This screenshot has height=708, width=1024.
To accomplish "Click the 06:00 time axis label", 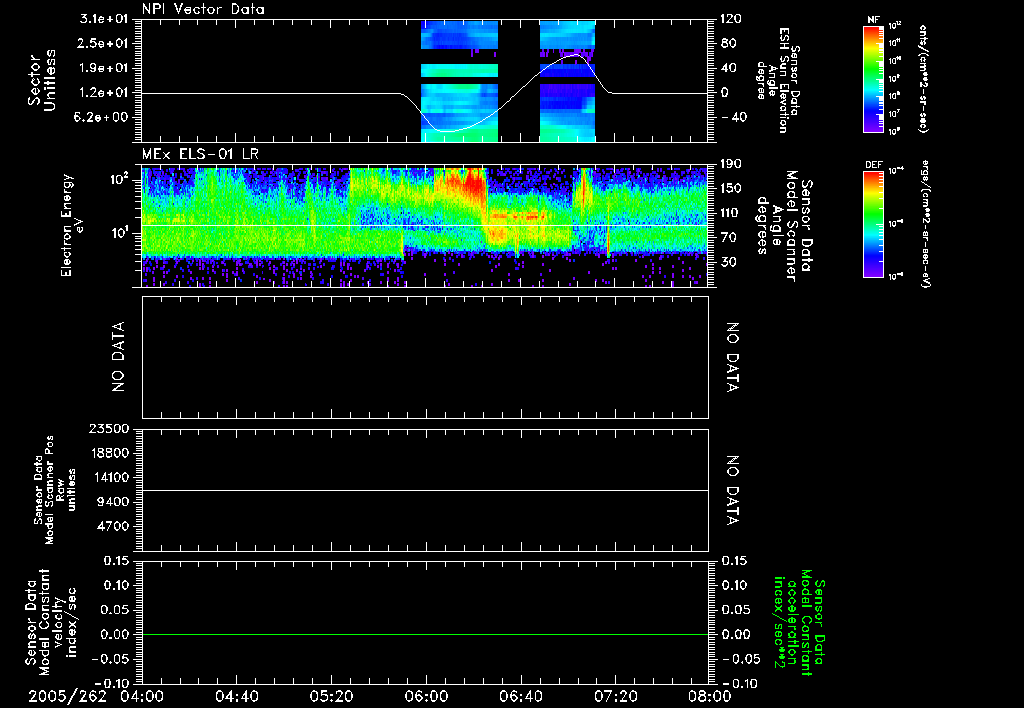I will coord(426,697).
